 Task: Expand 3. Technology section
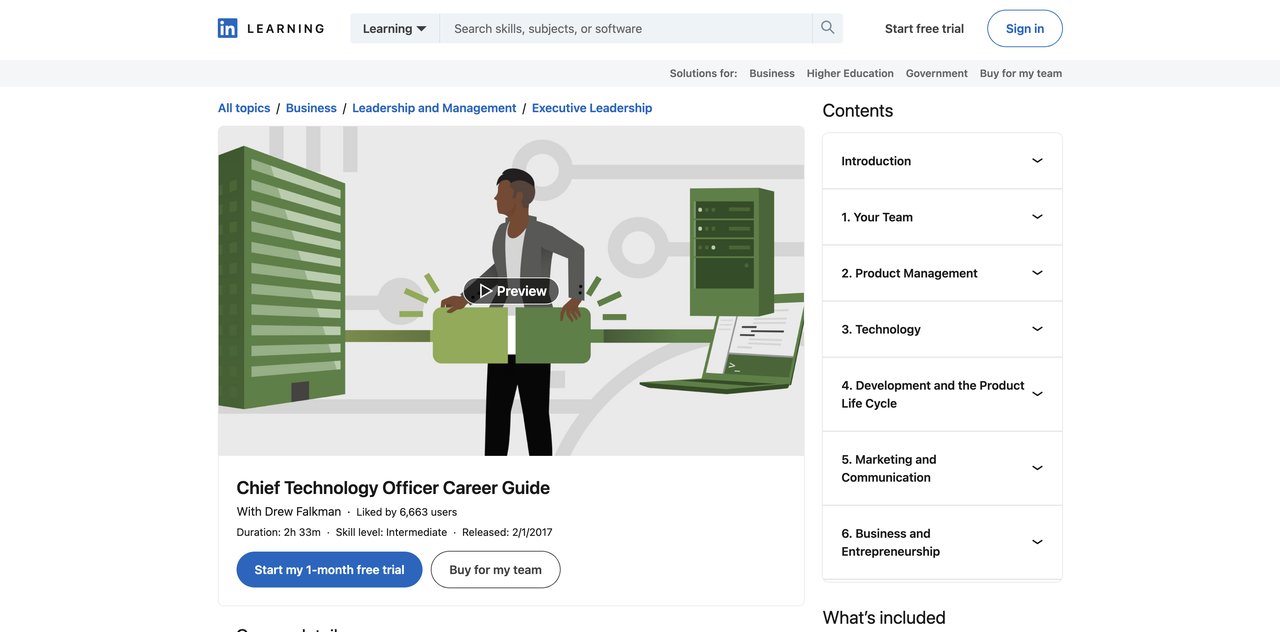coord(942,329)
